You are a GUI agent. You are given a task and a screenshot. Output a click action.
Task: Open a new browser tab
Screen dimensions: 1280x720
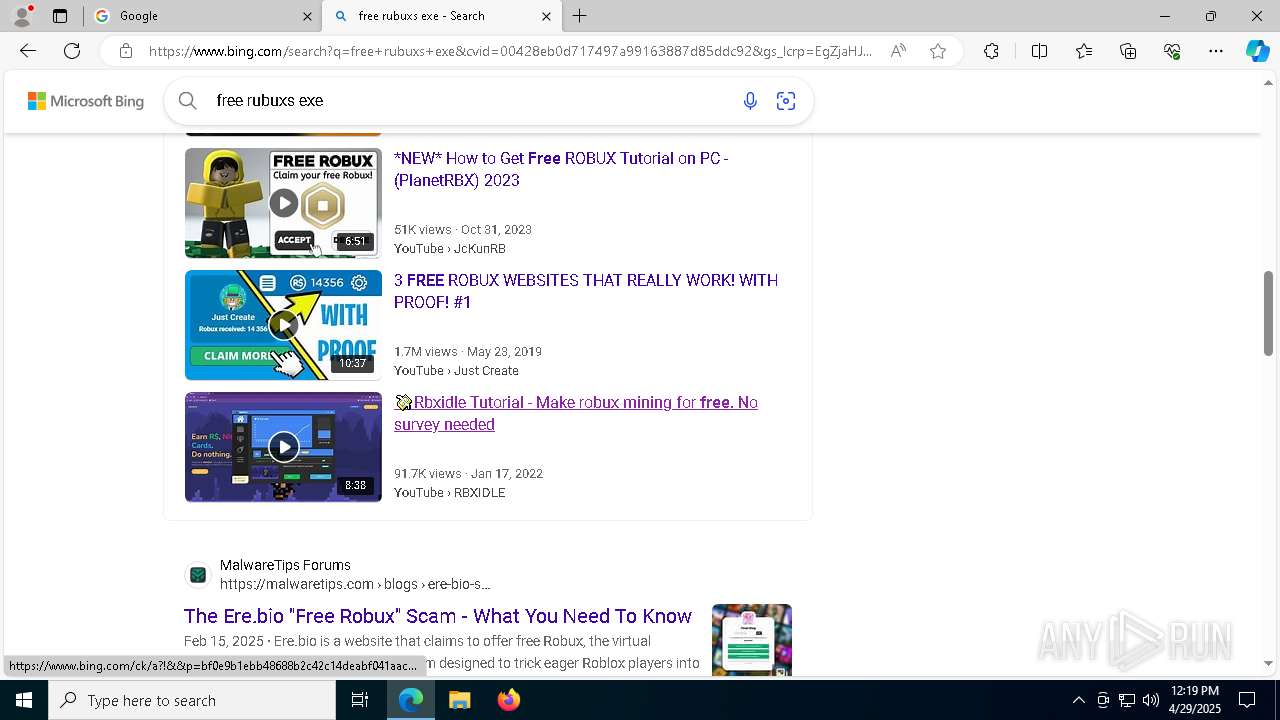(x=580, y=16)
